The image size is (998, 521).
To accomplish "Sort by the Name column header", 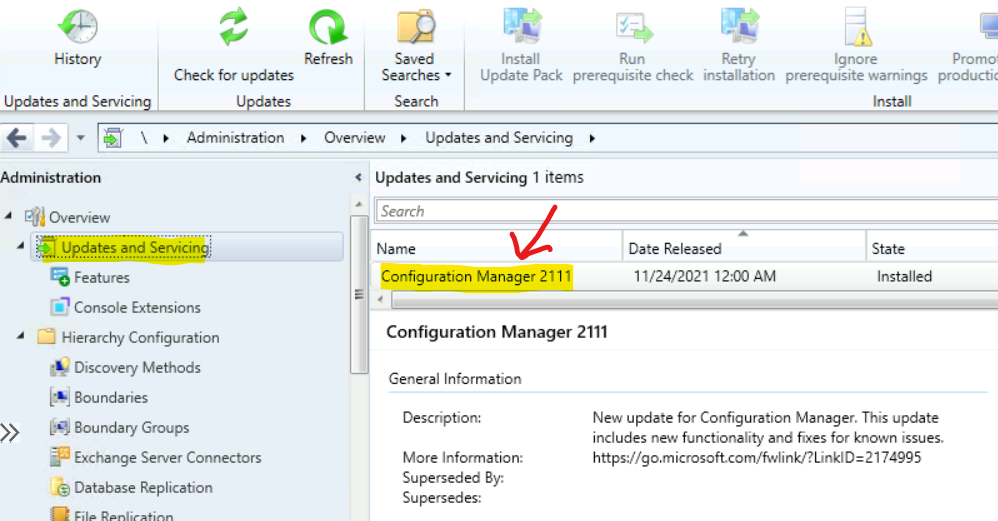I will coord(496,248).
